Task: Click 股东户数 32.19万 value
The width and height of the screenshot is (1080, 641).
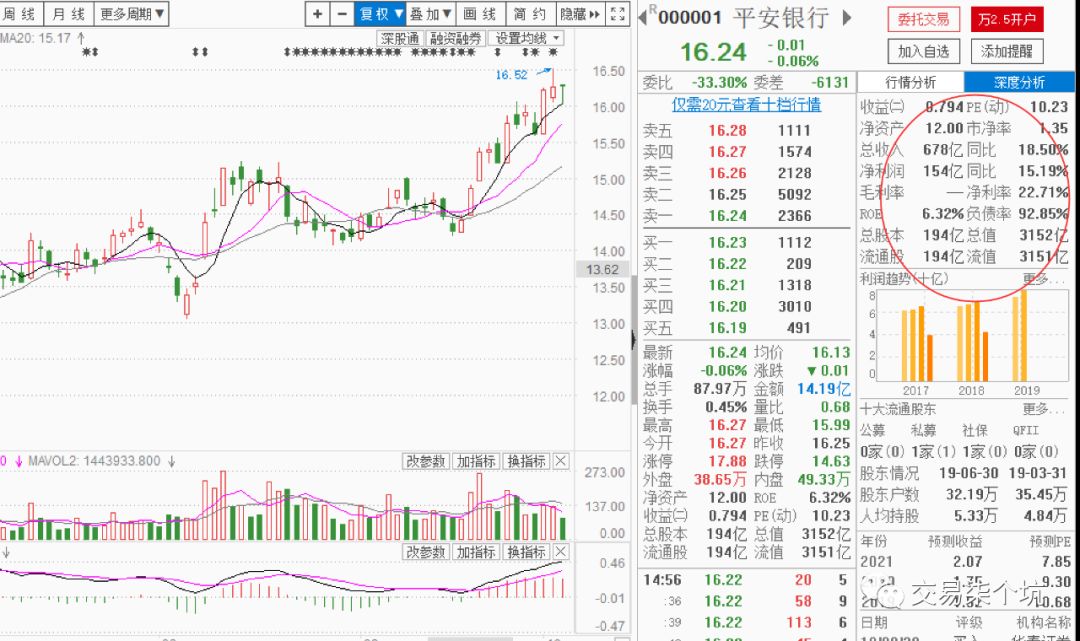Action: [x=971, y=494]
